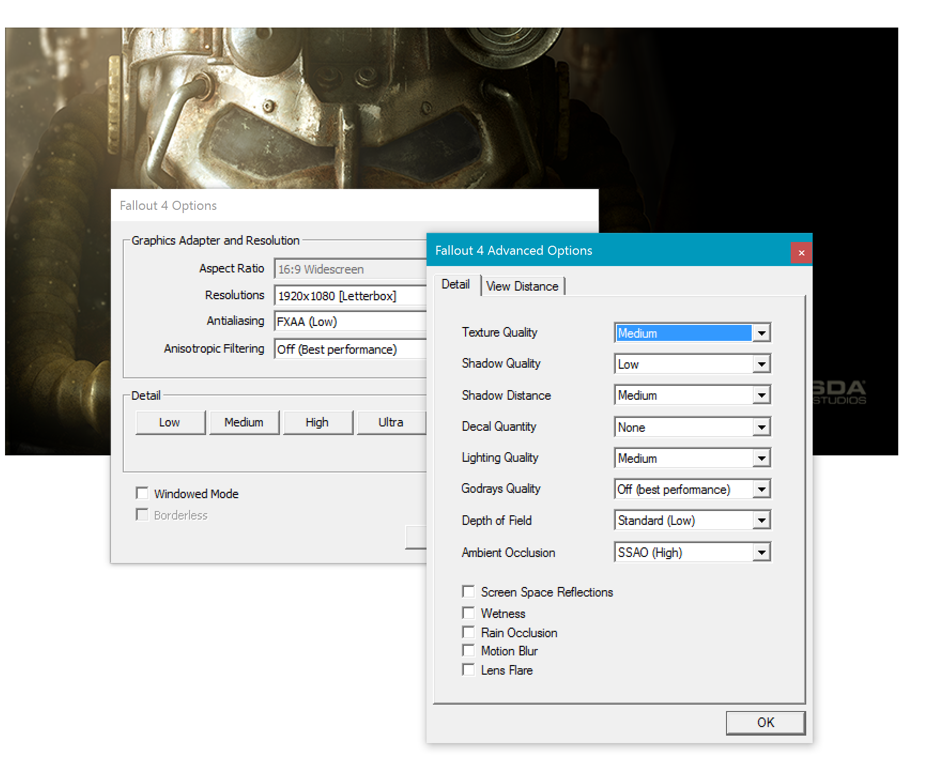
Task: Open the Godrays Quality dropdown
Action: coord(692,489)
